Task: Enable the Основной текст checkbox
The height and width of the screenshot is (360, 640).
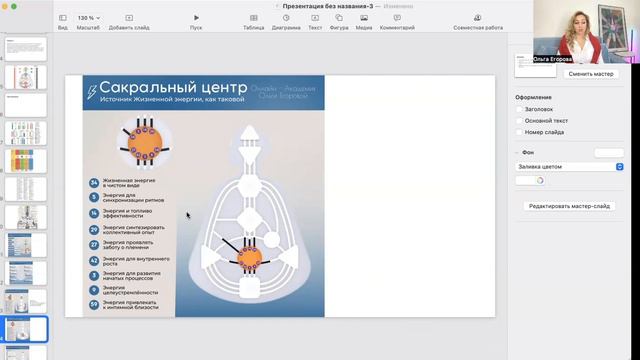Action: click(x=519, y=121)
